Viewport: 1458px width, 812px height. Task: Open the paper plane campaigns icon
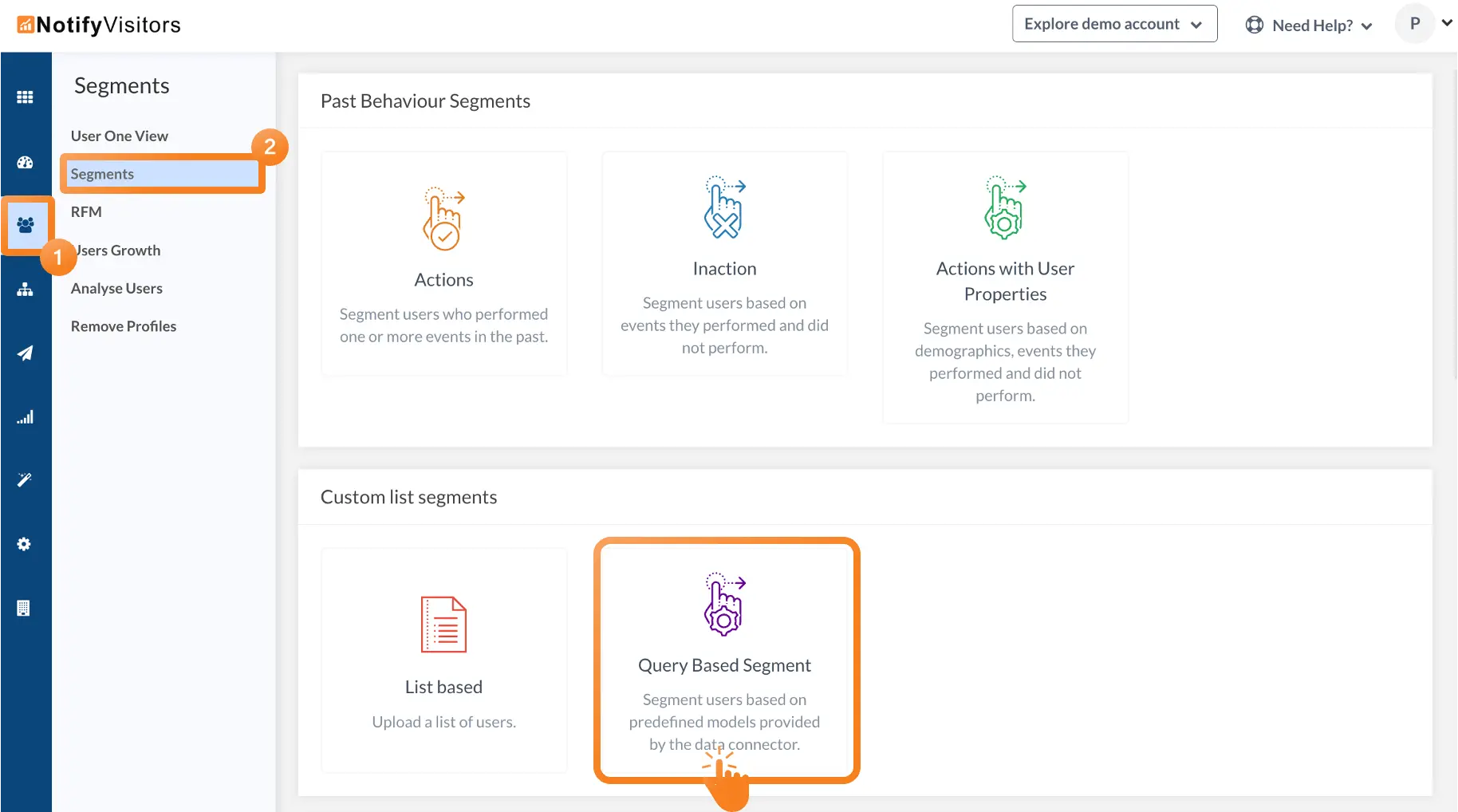pyautogui.click(x=25, y=353)
